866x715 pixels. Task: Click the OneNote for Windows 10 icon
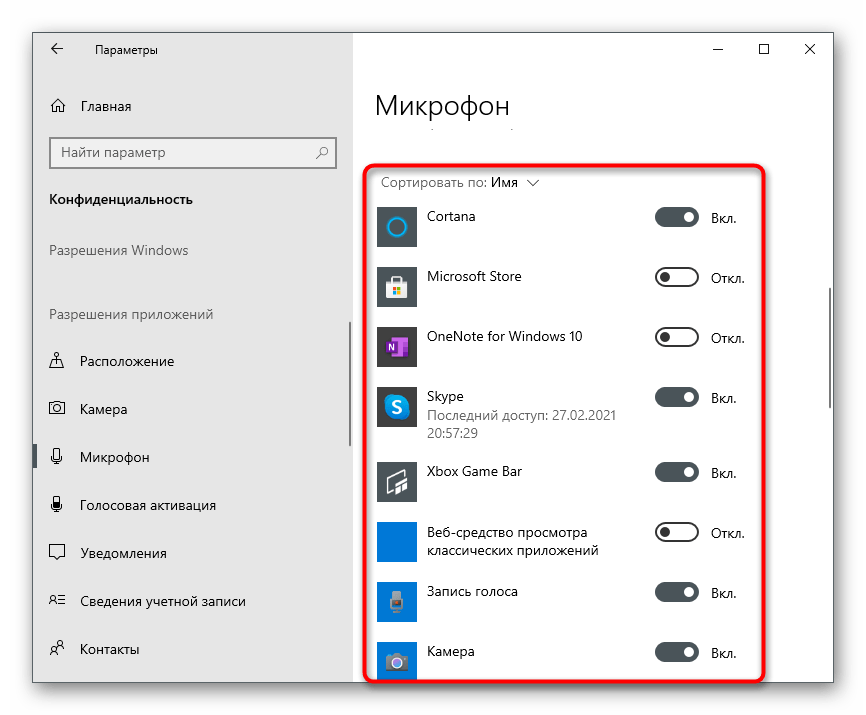[x=396, y=347]
